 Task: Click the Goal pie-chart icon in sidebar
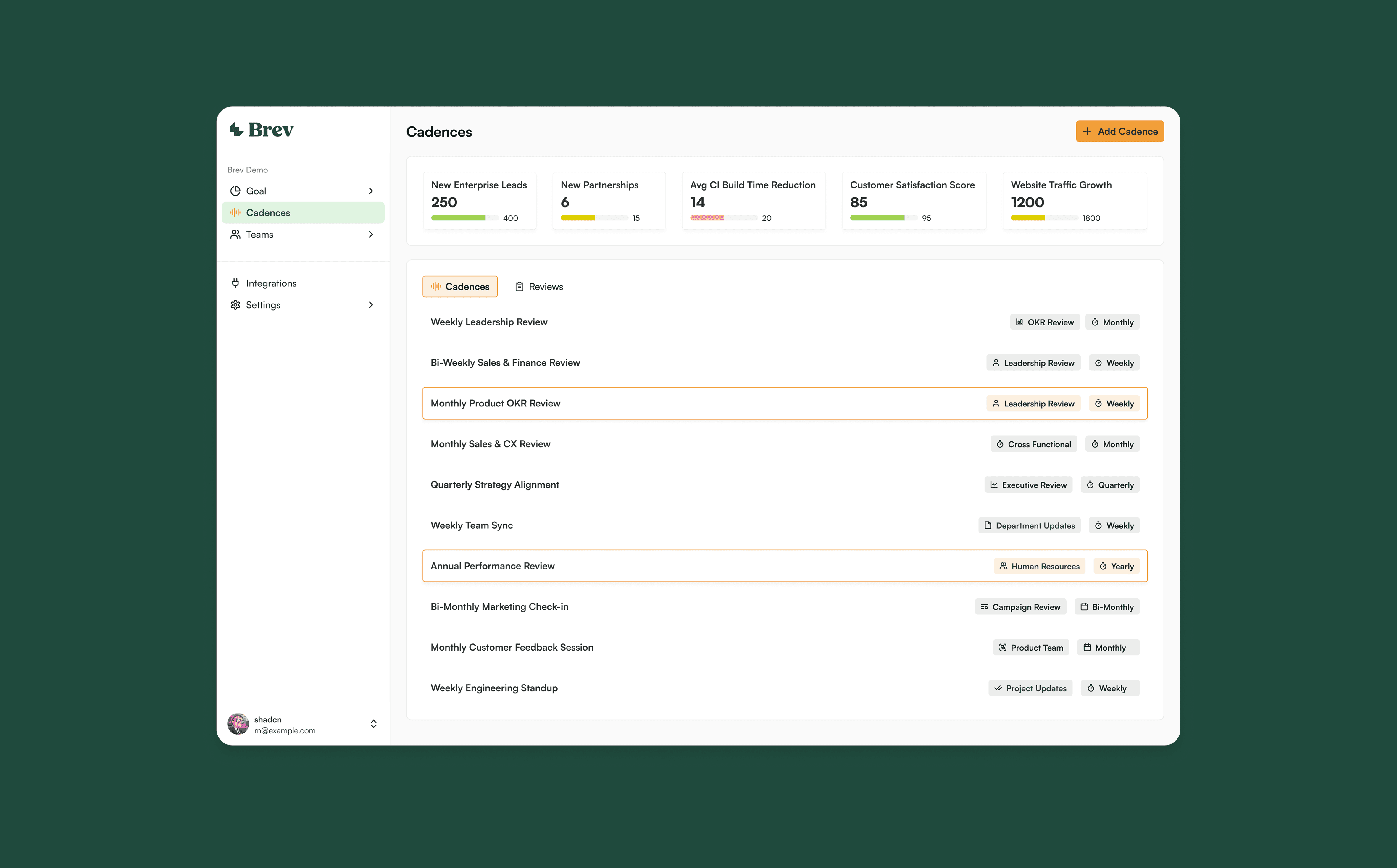pyautogui.click(x=235, y=191)
